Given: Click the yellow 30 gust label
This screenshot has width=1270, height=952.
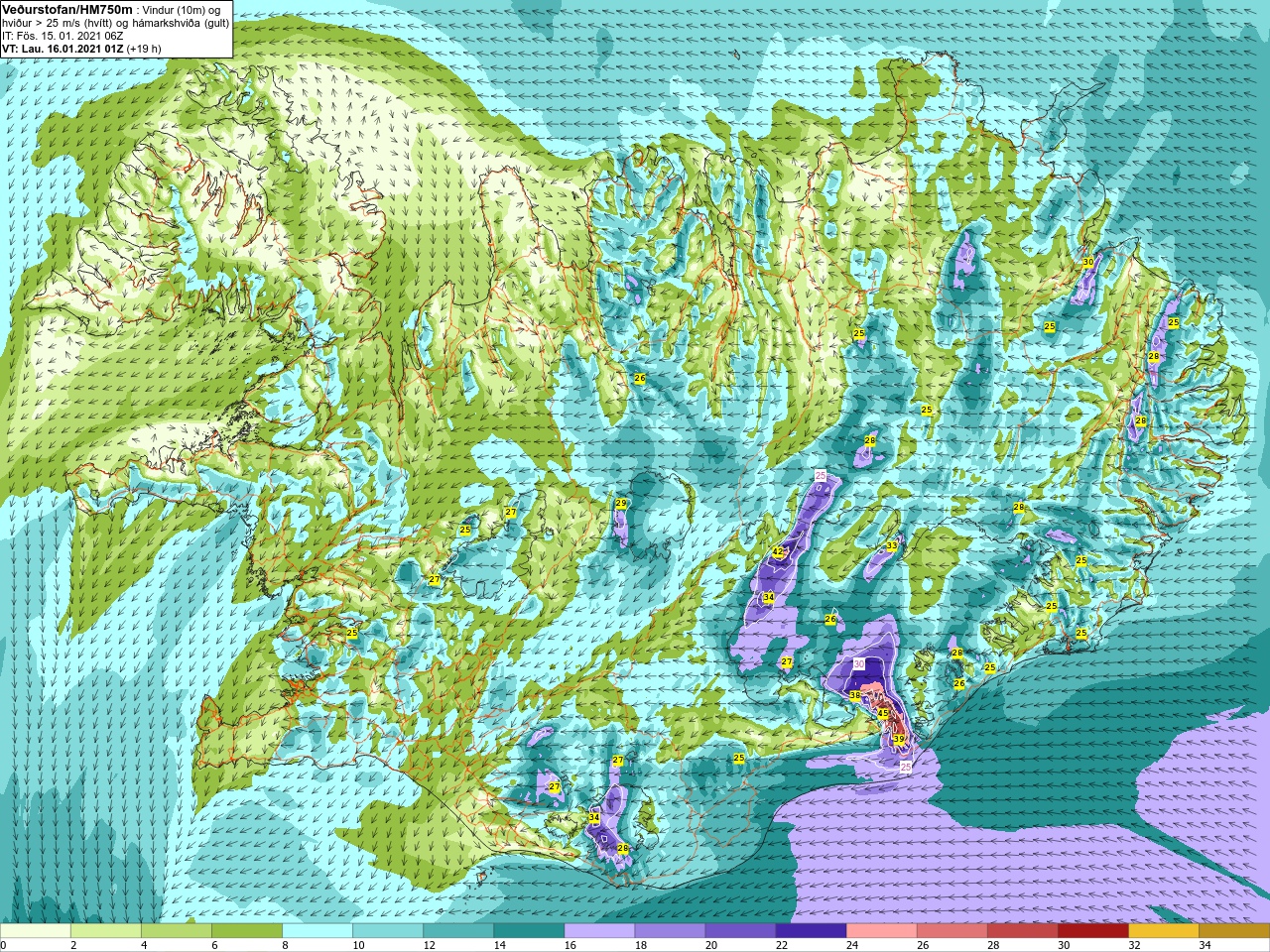Looking at the screenshot, I should tap(1088, 262).
